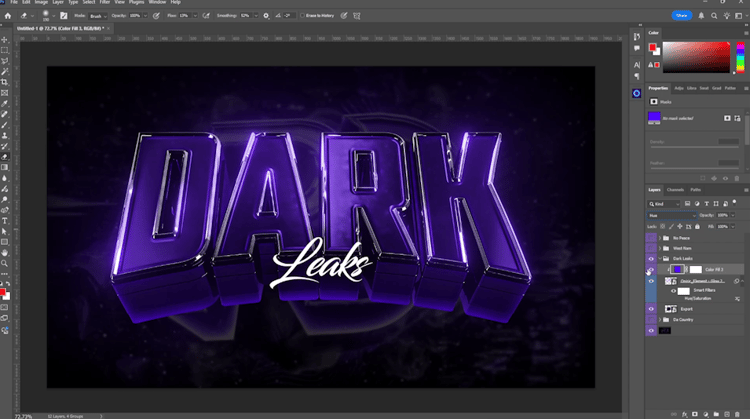This screenshot has width=750, height=419.
Task: Open the Image menu
Action: pyautogui.click(x=41, y=2)
